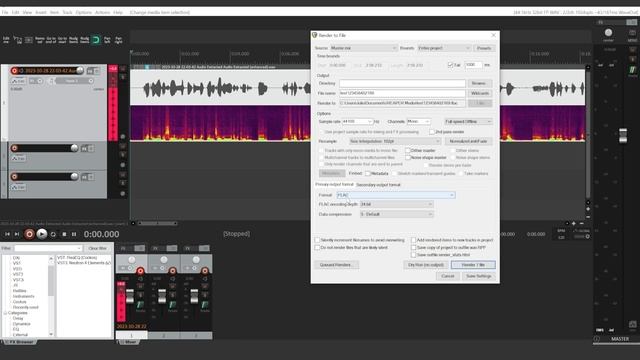This screenshot has height=360, width=640.
Task: Open the FLAC encoding depth dropdown
Action: (x=396, y=204)
